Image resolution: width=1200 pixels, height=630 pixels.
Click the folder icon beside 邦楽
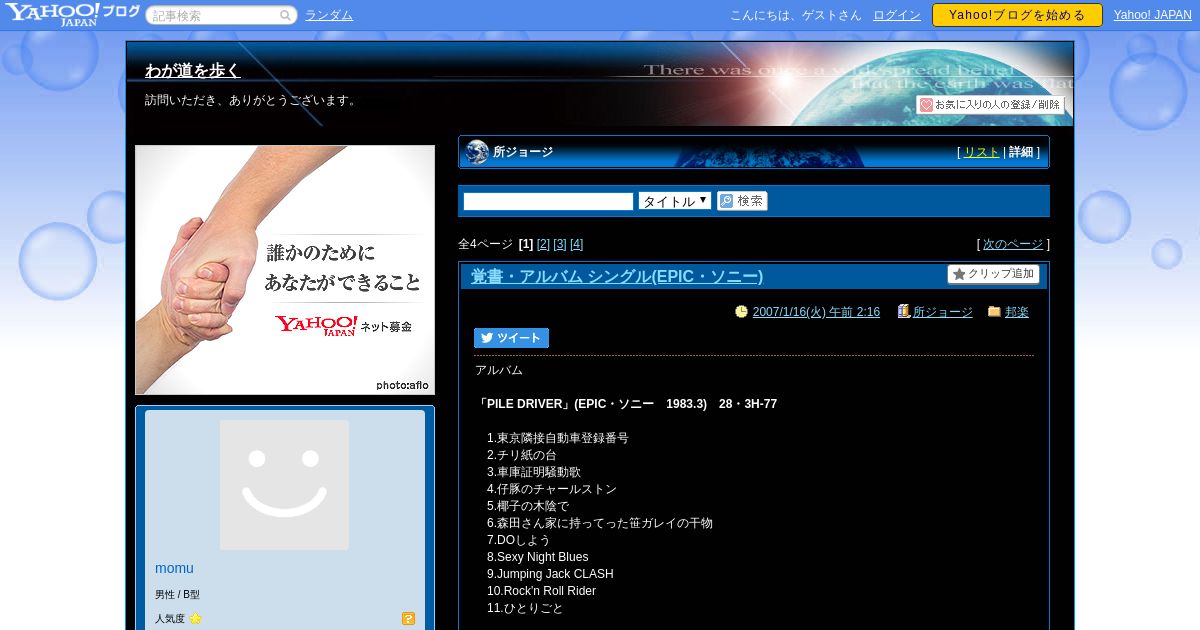pos(994,312)
